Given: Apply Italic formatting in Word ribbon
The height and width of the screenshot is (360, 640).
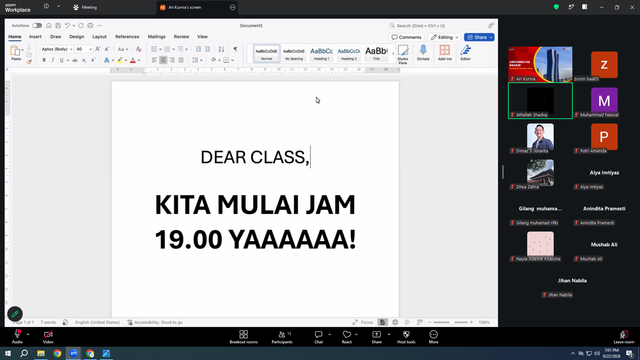Looking at the screenshot, I should (53, 60).
